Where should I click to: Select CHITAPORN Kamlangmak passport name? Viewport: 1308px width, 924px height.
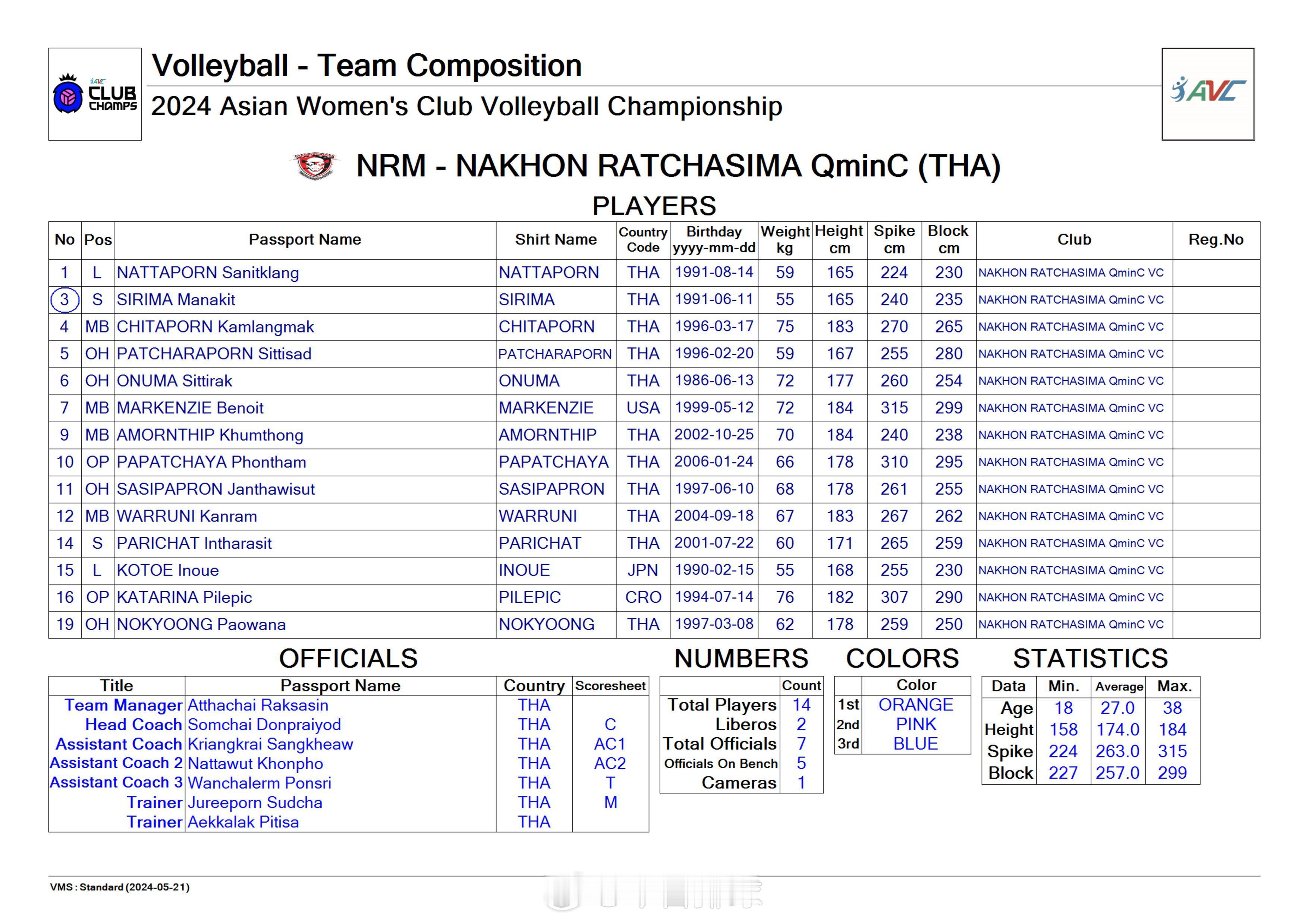pos(216,327)
